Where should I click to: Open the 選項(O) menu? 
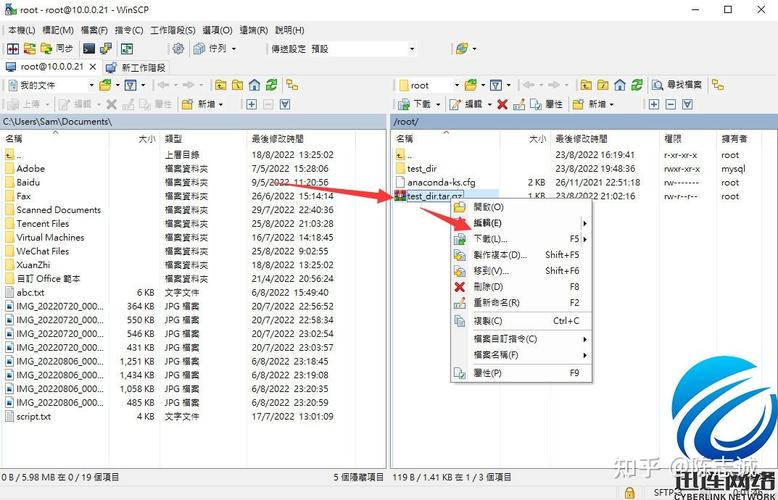218,30
